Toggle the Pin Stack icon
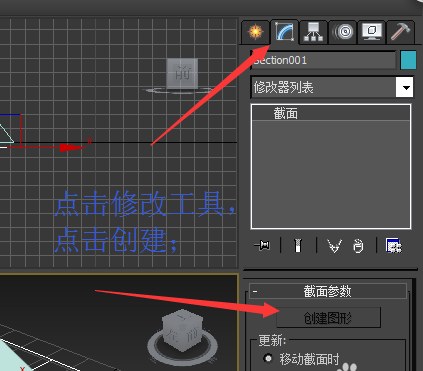 point(262,246)
